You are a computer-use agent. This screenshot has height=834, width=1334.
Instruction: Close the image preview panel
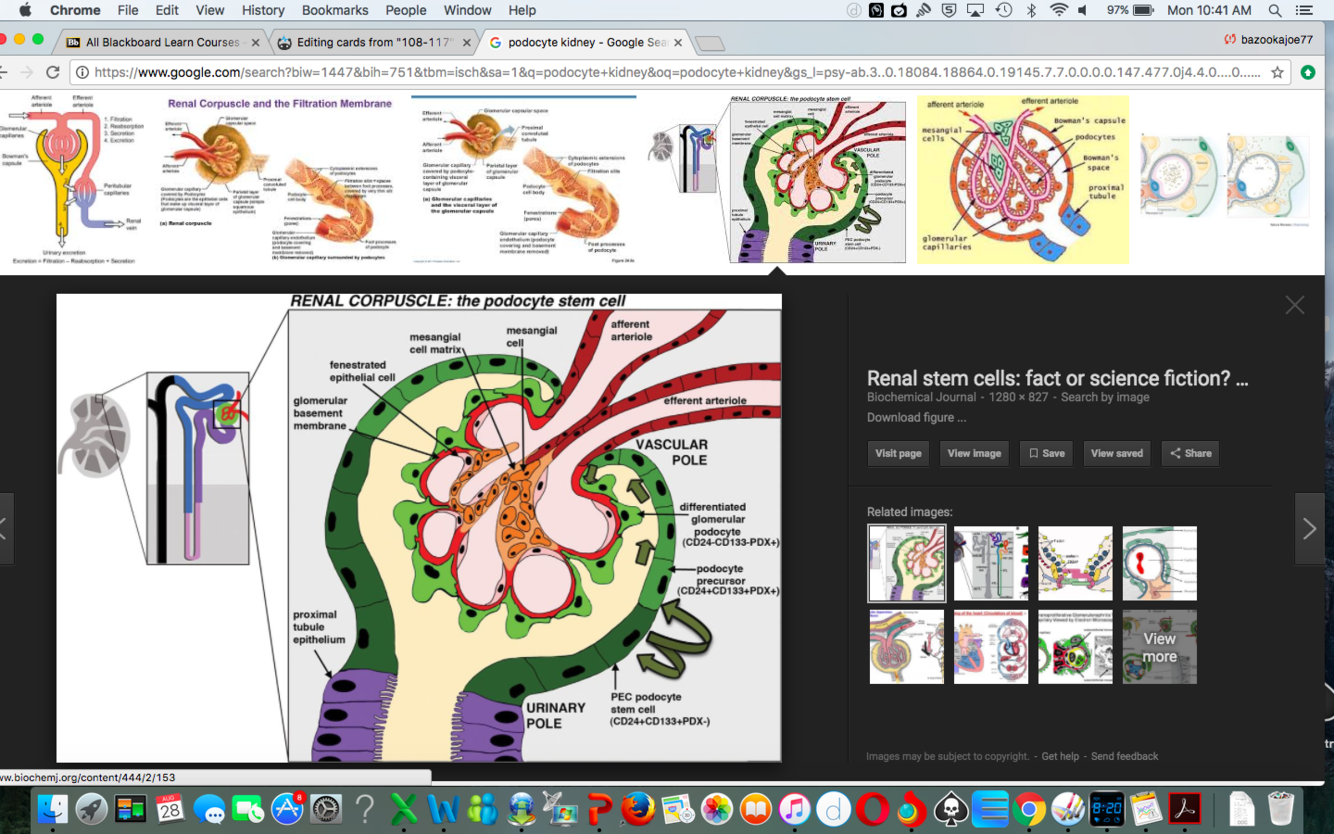click(x=1294, y=305)
